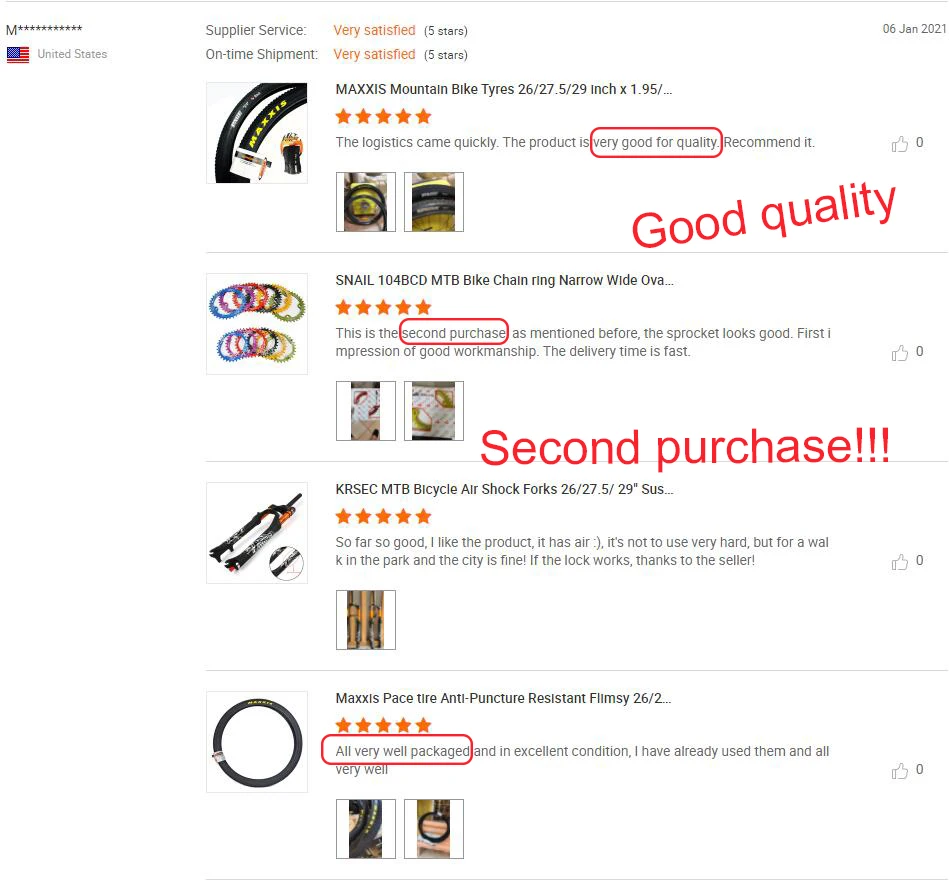Open MAXXIS Mountain Bike Tyres product title
This screenshot has width=949, height=880.
click(x=504, y=90)
